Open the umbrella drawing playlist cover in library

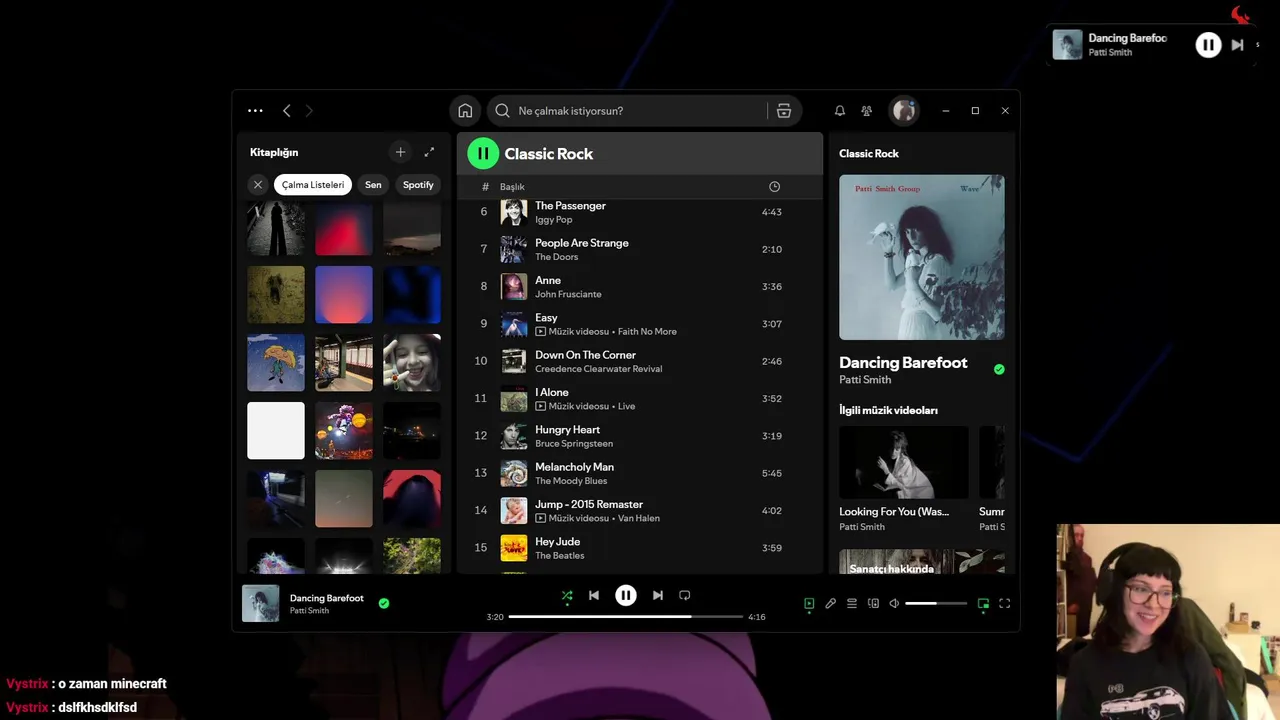click(x=276, y=363)
